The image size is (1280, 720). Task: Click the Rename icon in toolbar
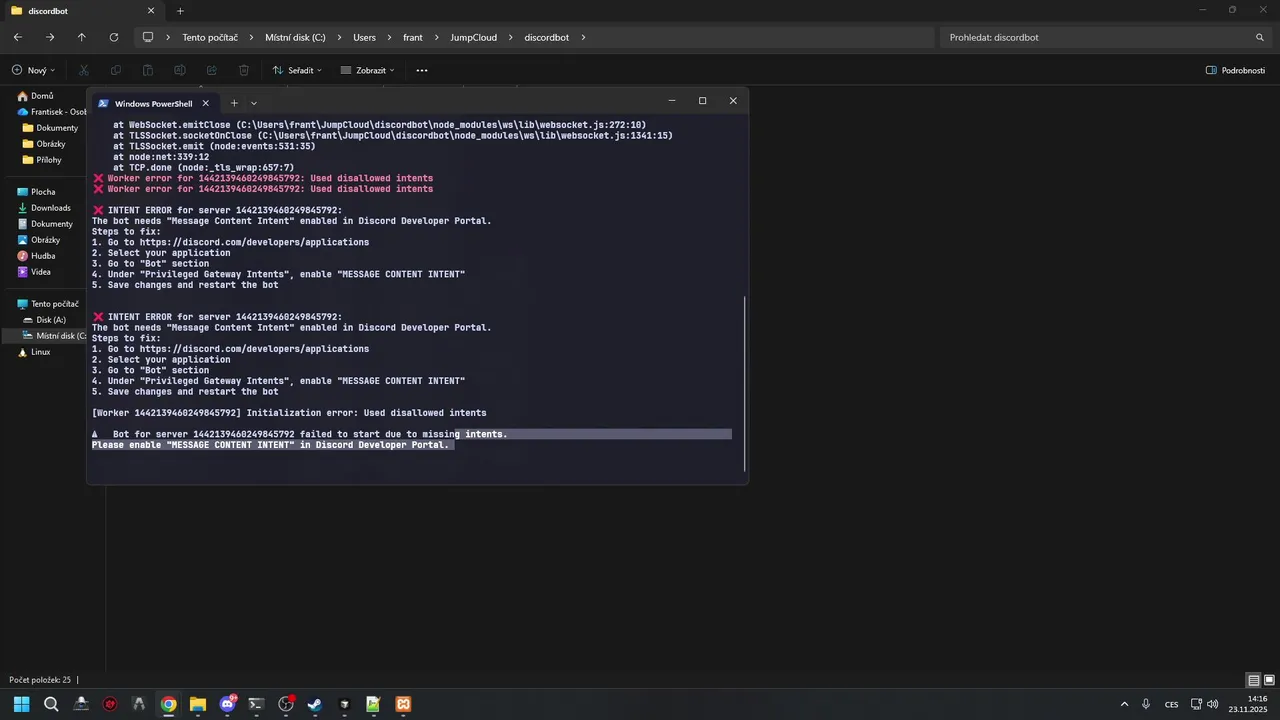click(x=180, y=70)
